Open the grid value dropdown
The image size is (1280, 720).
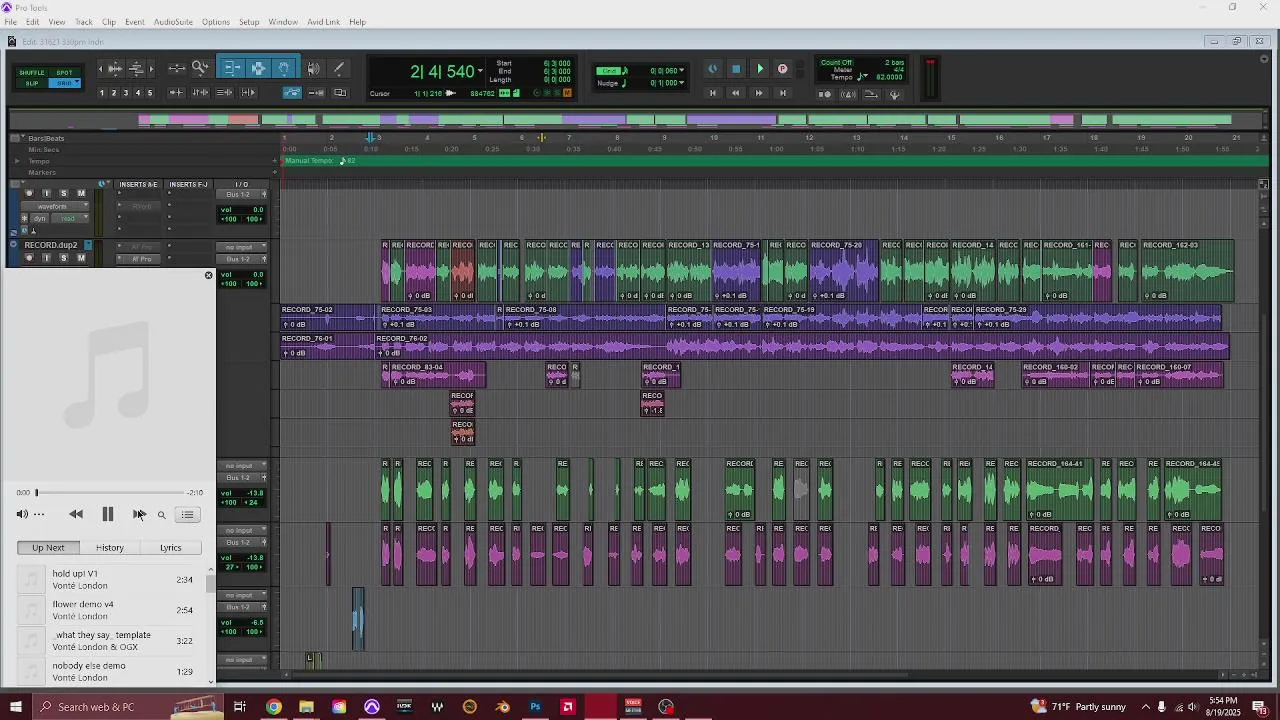(683, 71)
